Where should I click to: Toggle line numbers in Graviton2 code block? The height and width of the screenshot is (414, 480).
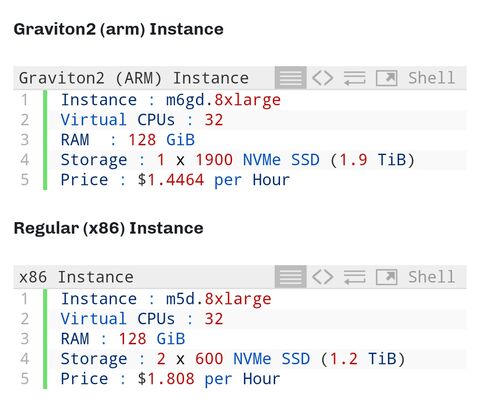pos(290,78)
